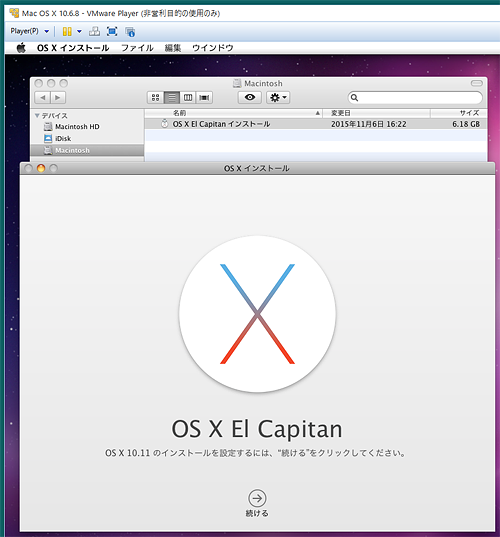Click the Quick Look eye button in Finder
Viewport: 500px width, 537px height.
250,98
